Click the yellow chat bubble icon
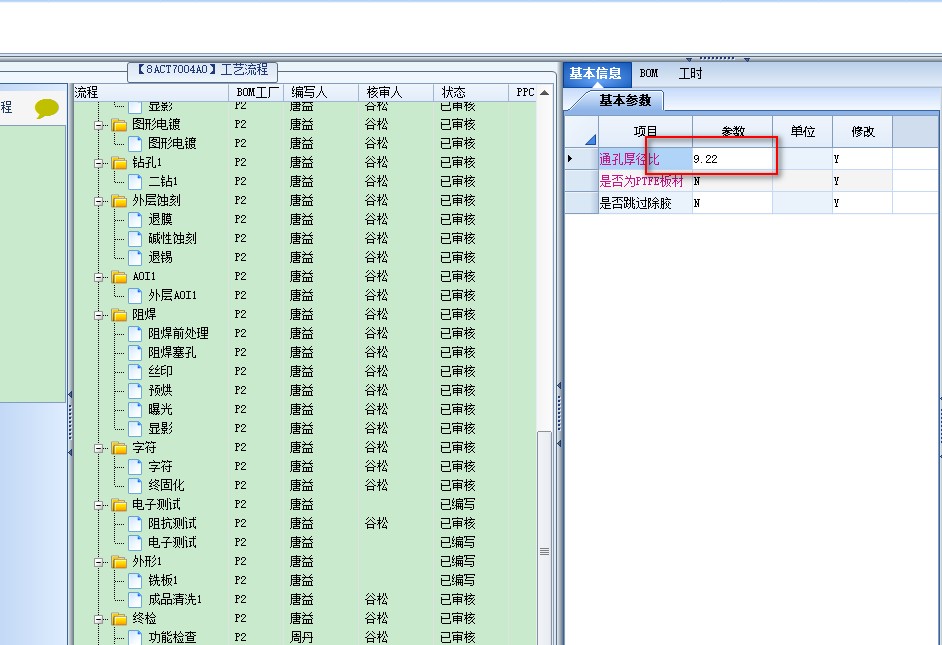The width and height of the screenshot is (942, 645). 46,109
